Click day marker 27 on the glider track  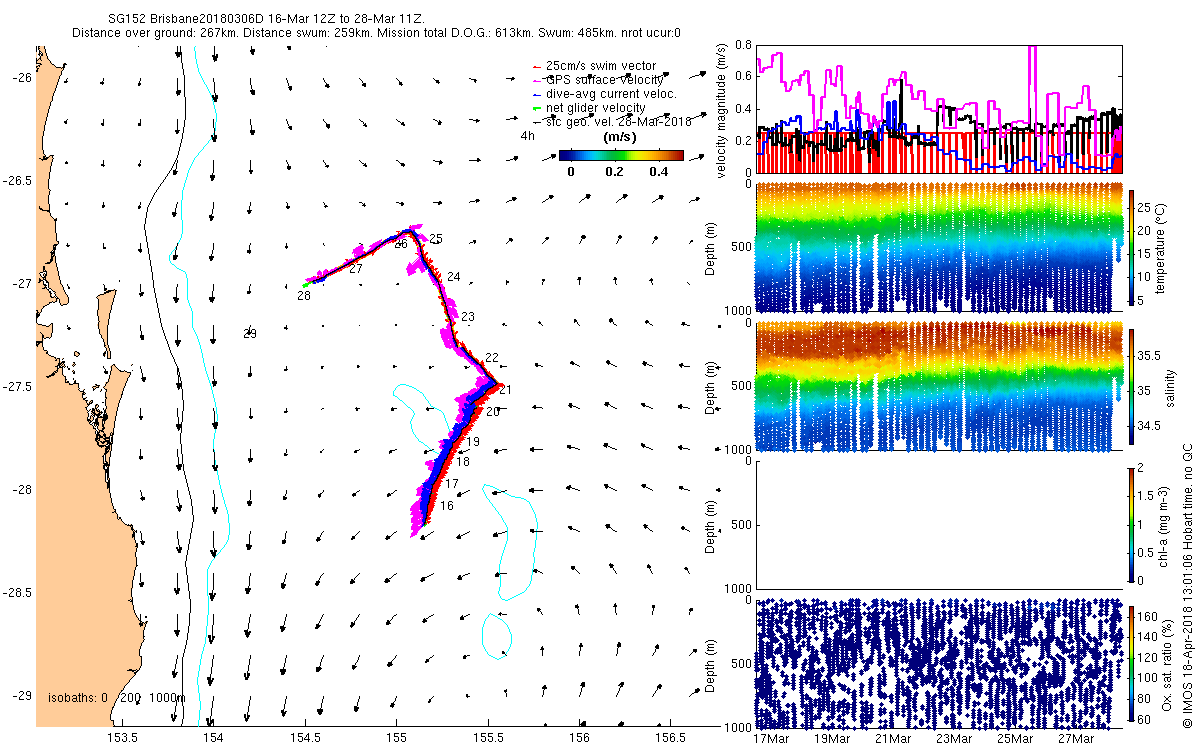356,270
